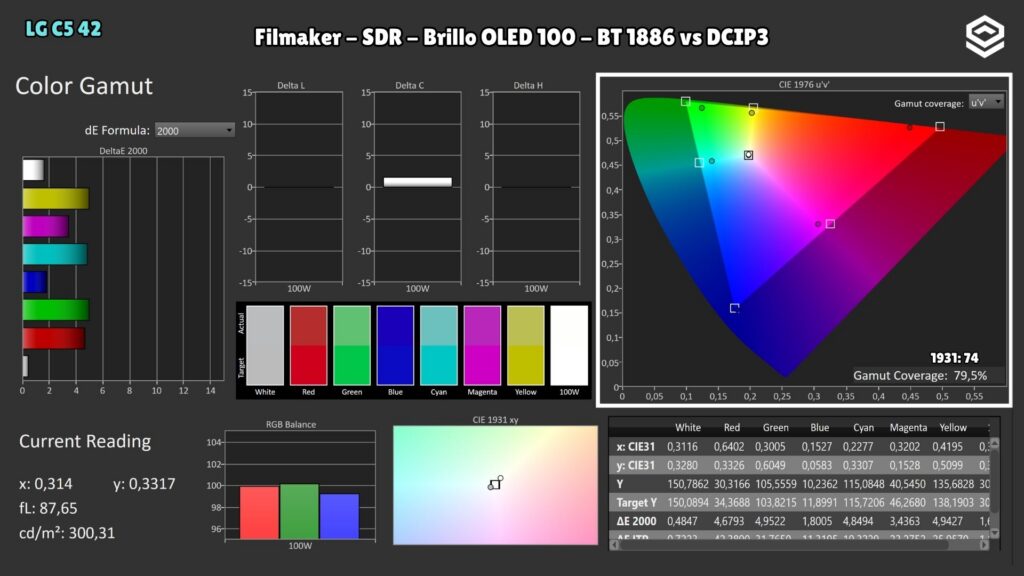Screen dimensions: 1024x576
Task: Click the 'fL: 87,65' reading
Action: (x=48, y=508)
